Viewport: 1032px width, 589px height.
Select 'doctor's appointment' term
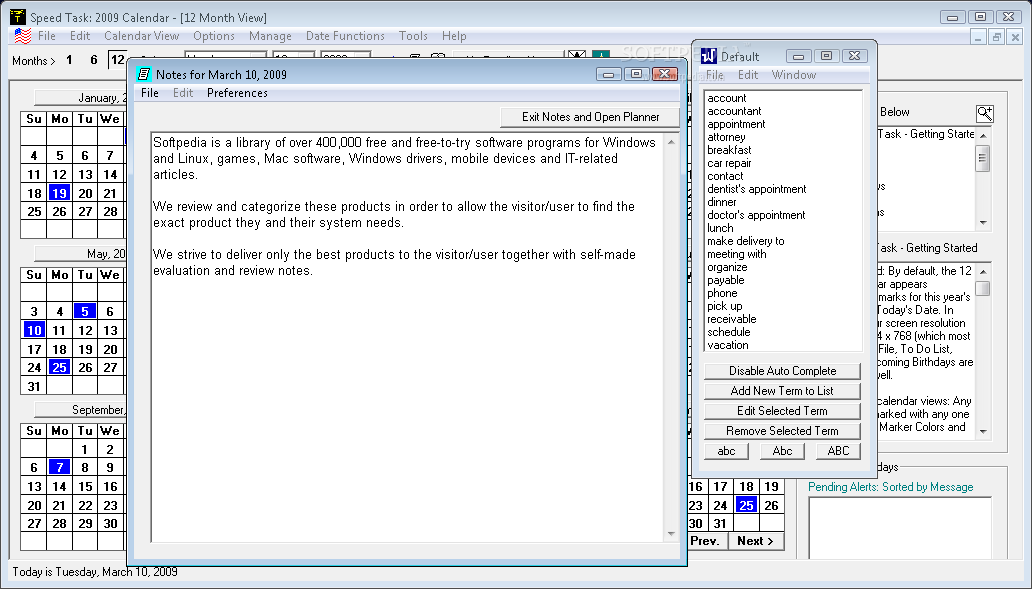click(x=756, y=215)
